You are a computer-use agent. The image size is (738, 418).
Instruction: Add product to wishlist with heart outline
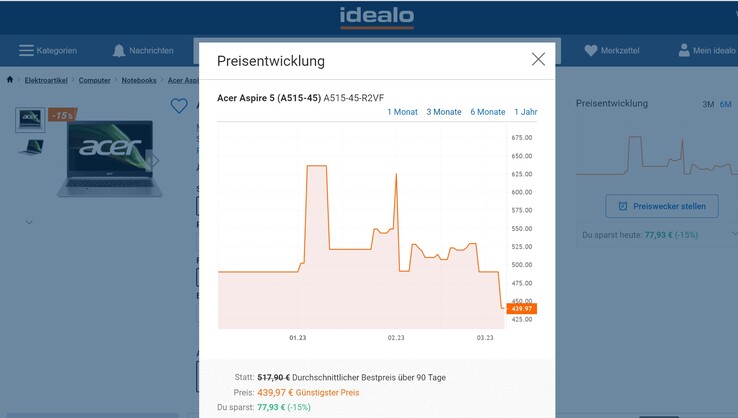click(x=179, y=107)
